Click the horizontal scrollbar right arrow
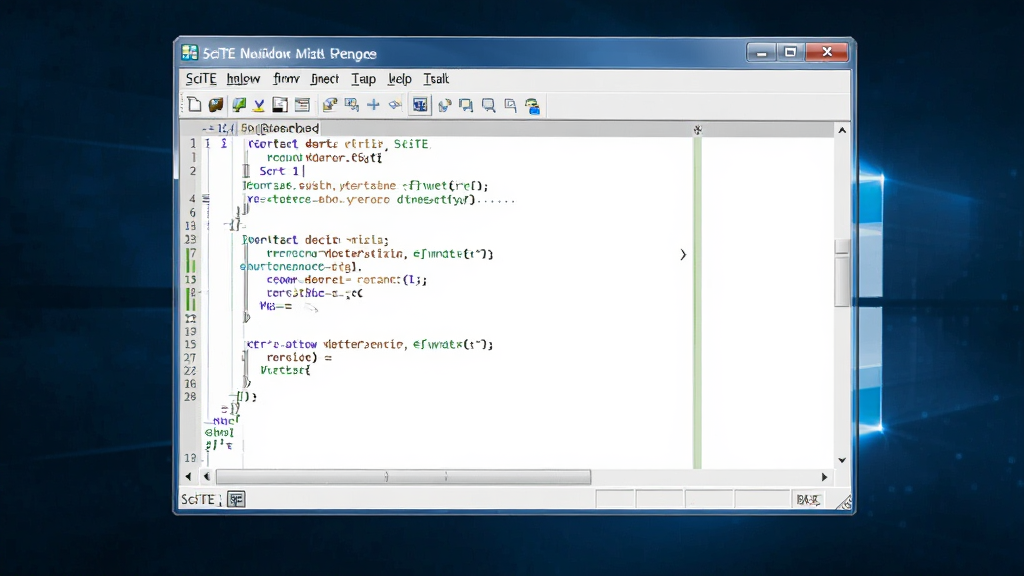1024x576 pixels. [824, 477]
